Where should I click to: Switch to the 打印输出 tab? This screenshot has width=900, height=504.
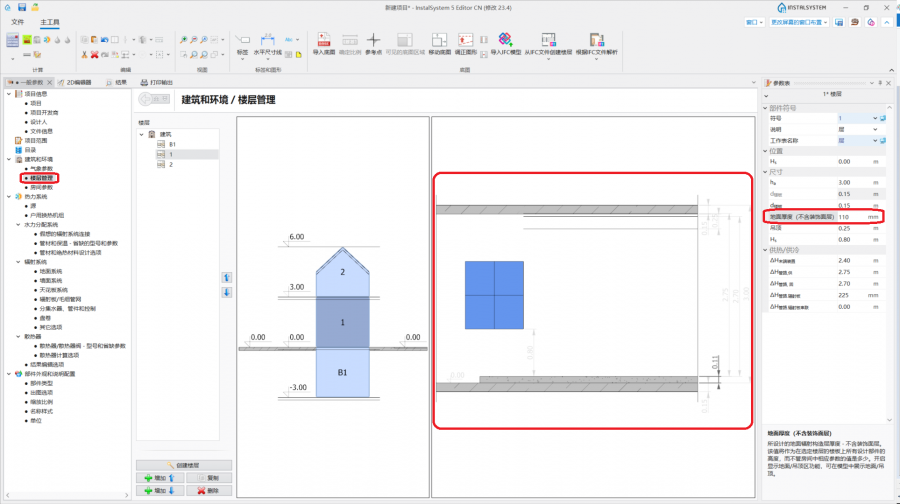pos(156,83)
